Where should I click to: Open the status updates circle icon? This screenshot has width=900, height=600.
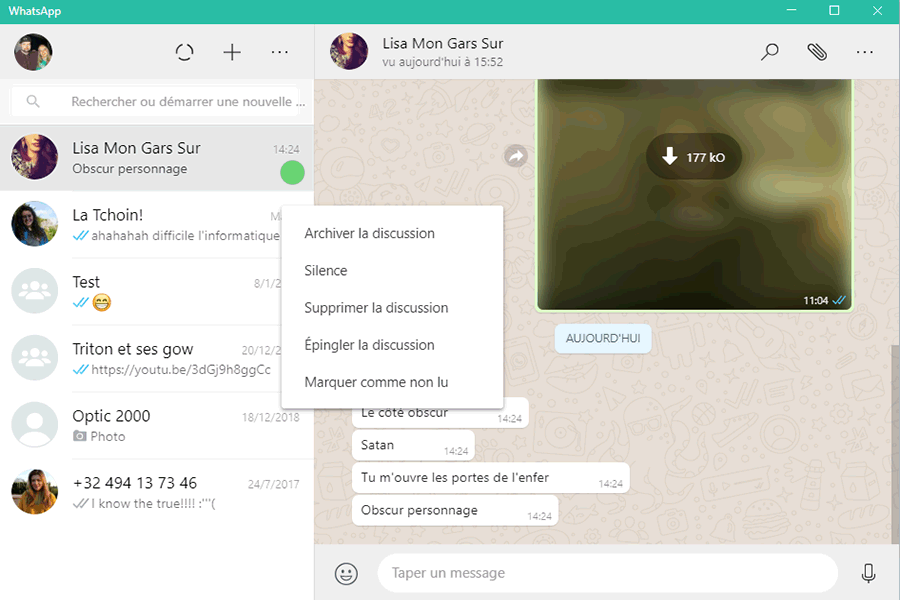184,53
